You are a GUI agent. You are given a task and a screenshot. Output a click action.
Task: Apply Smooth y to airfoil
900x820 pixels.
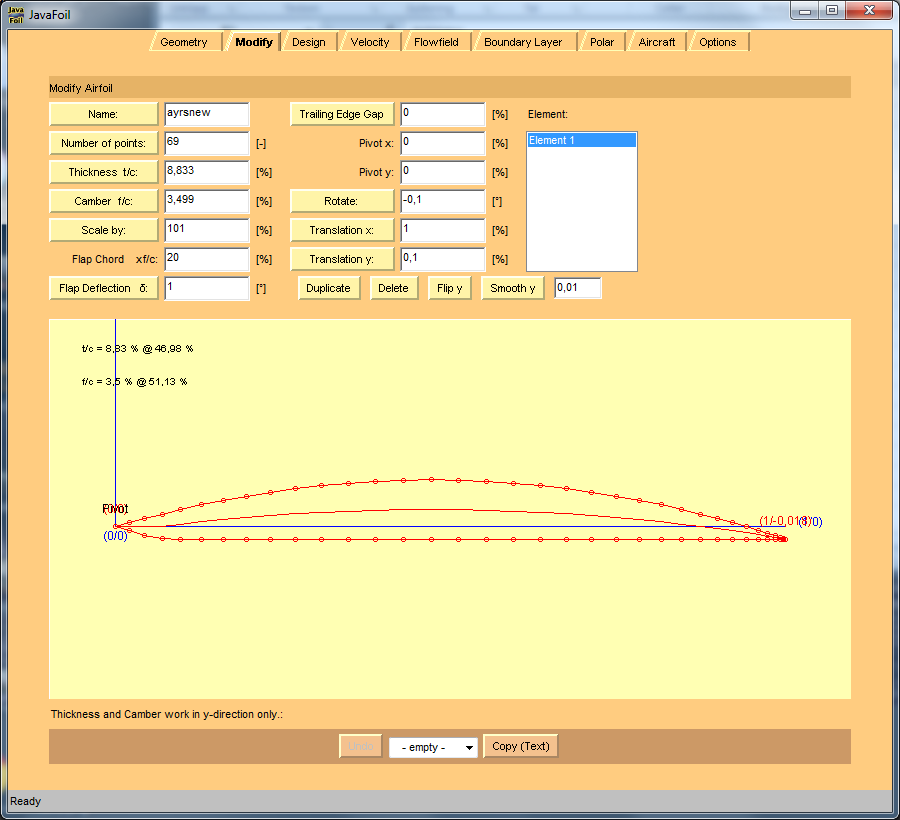coord(512,288)
